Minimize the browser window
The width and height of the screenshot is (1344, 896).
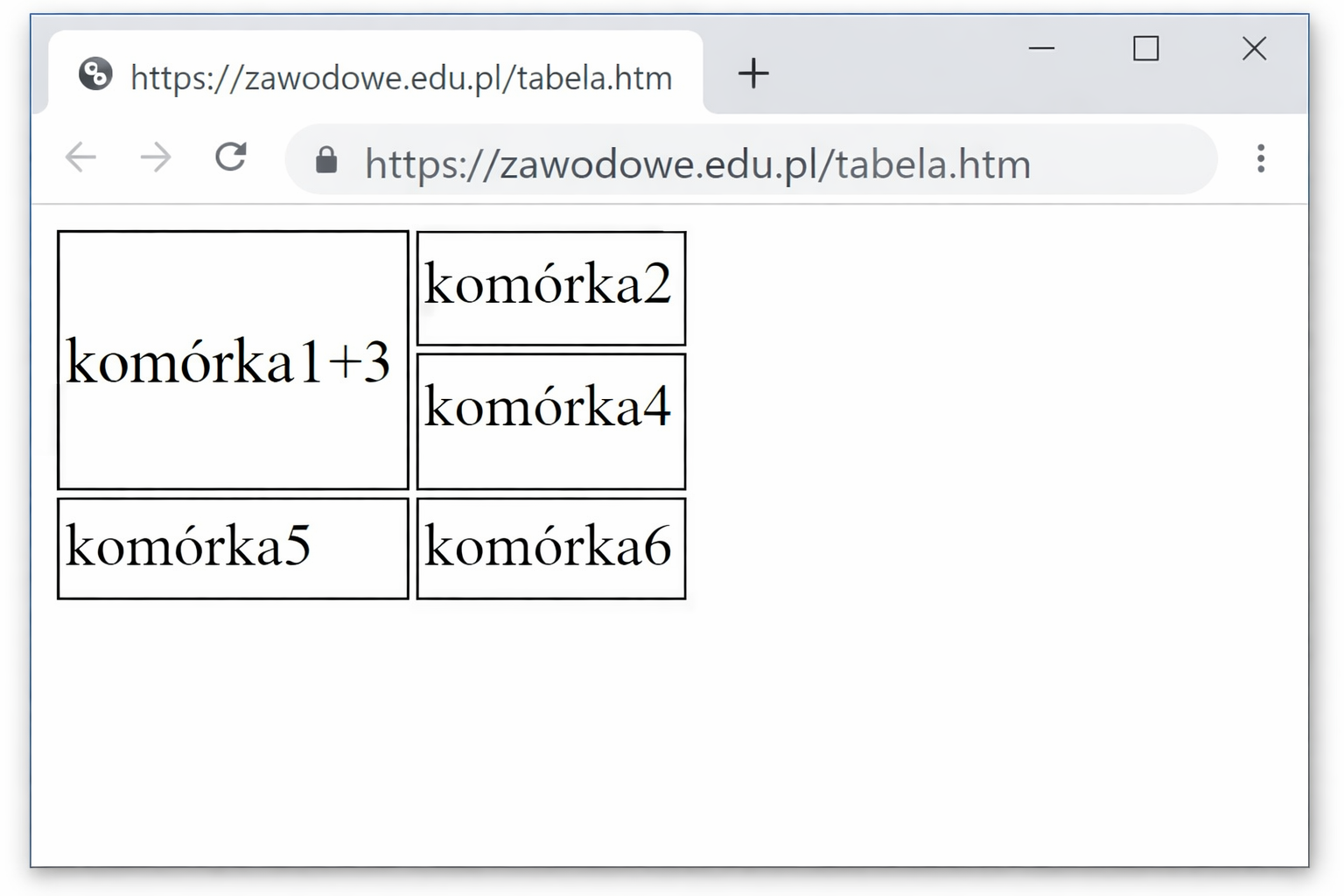1041,48
